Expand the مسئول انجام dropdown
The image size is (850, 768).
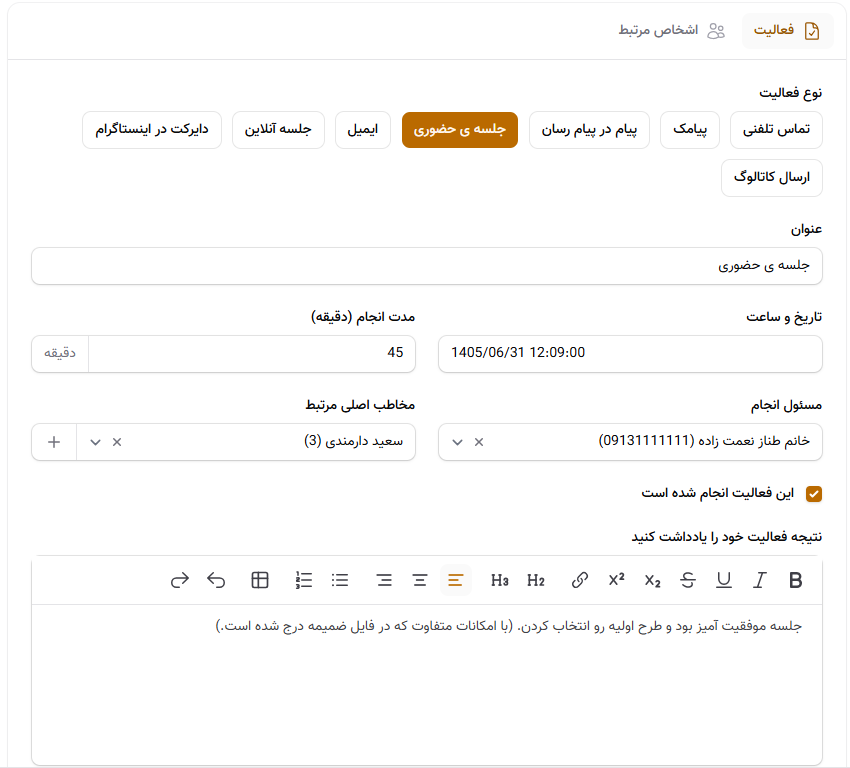pos(458,442)
